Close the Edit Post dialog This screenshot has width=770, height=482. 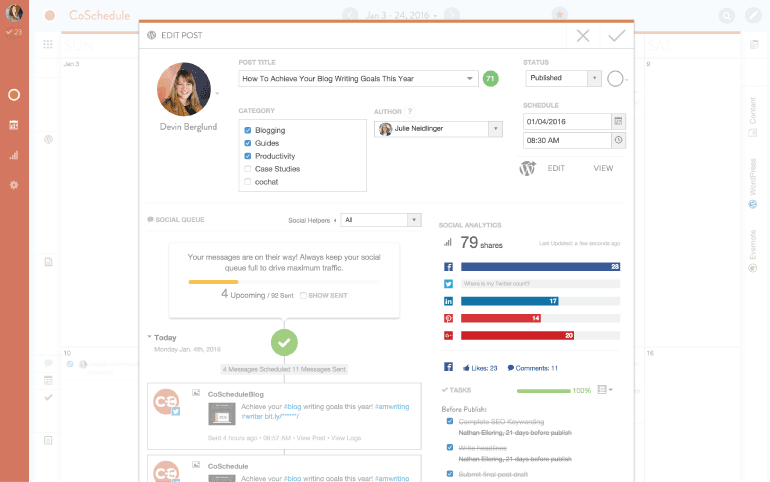(583, 36)
